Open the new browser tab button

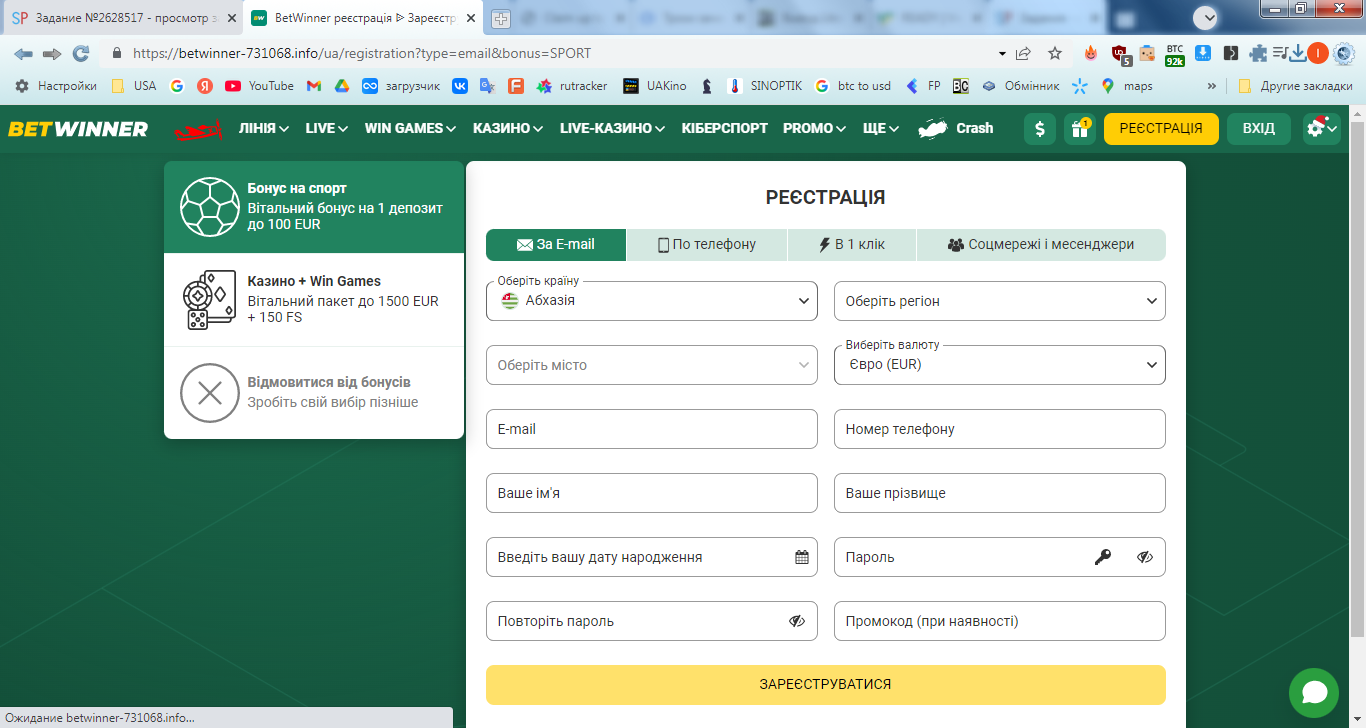(501, 18)
